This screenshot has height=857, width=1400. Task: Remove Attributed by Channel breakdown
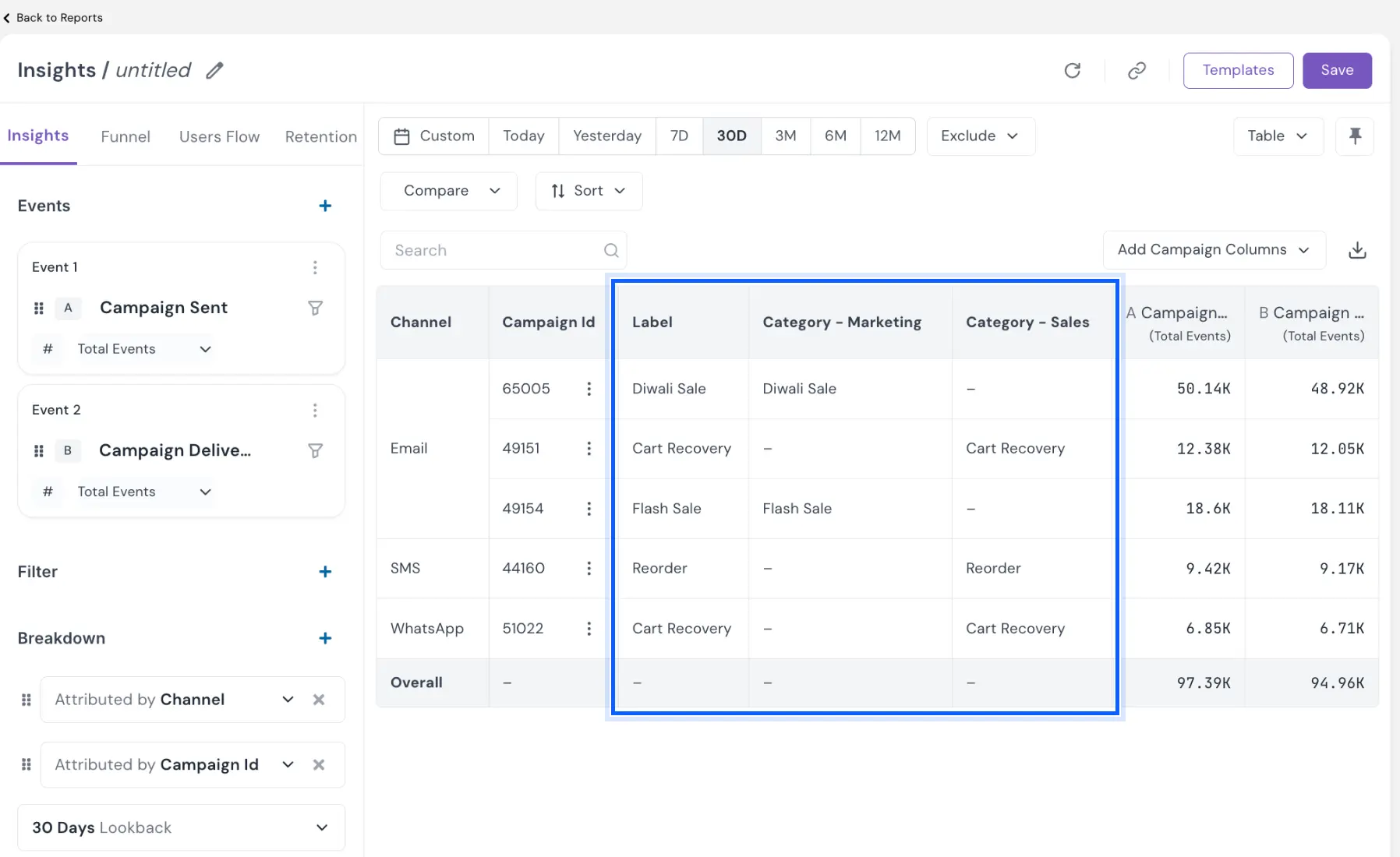(318, 700)
